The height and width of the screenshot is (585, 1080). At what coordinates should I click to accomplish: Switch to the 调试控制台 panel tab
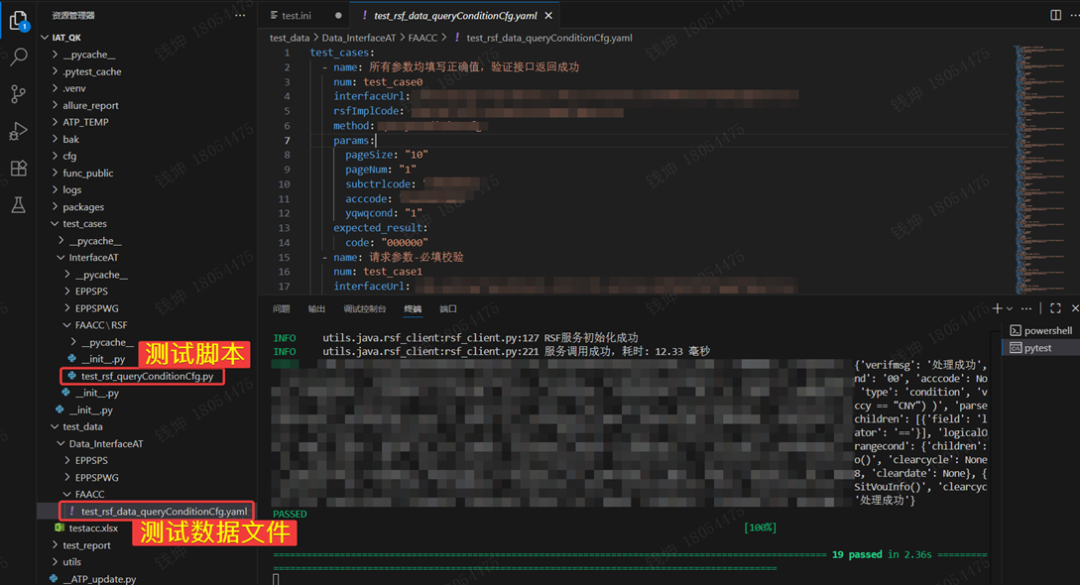pos(364,309)
